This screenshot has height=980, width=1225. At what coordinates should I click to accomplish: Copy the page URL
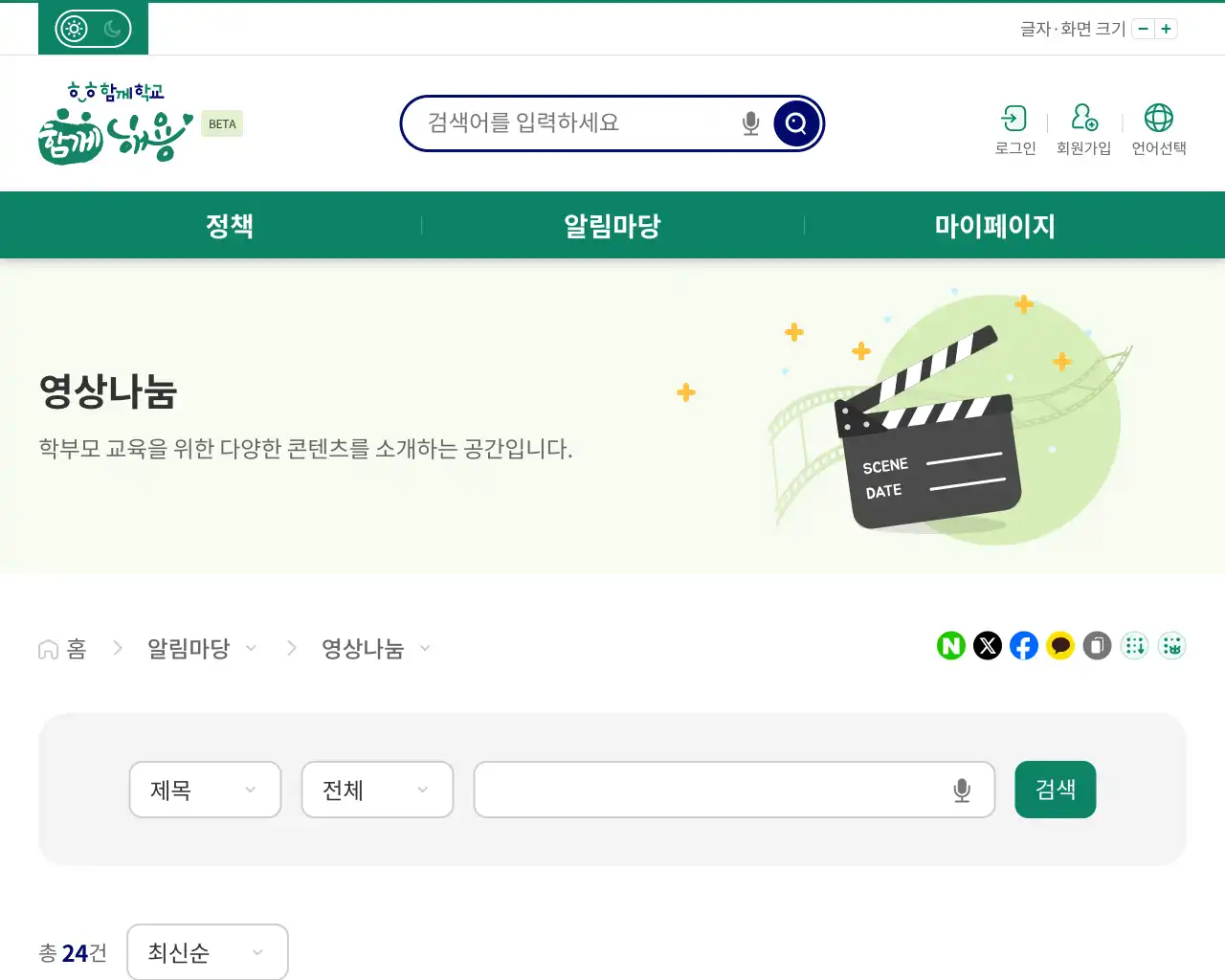point(1096,646)
